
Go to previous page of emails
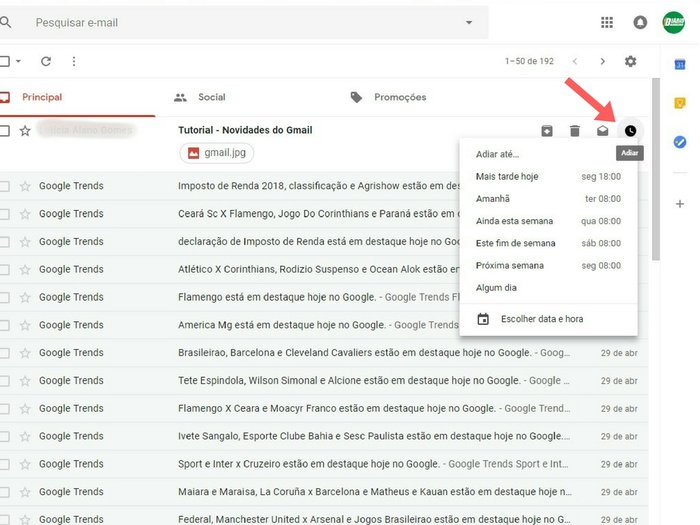click(x=575, y=61)
